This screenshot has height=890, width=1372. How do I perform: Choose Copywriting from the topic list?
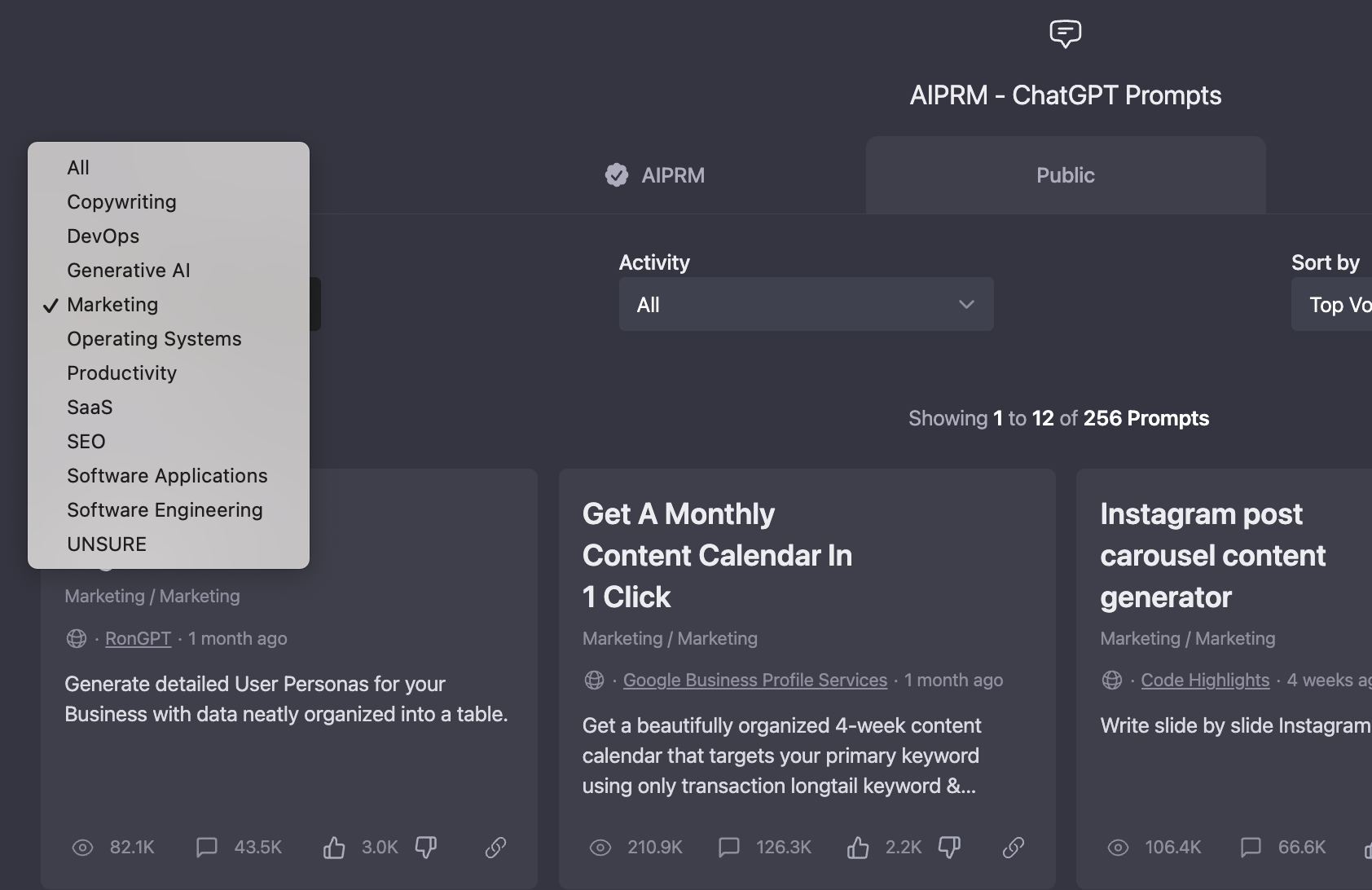pyautogui.click(x=169, y=201)
